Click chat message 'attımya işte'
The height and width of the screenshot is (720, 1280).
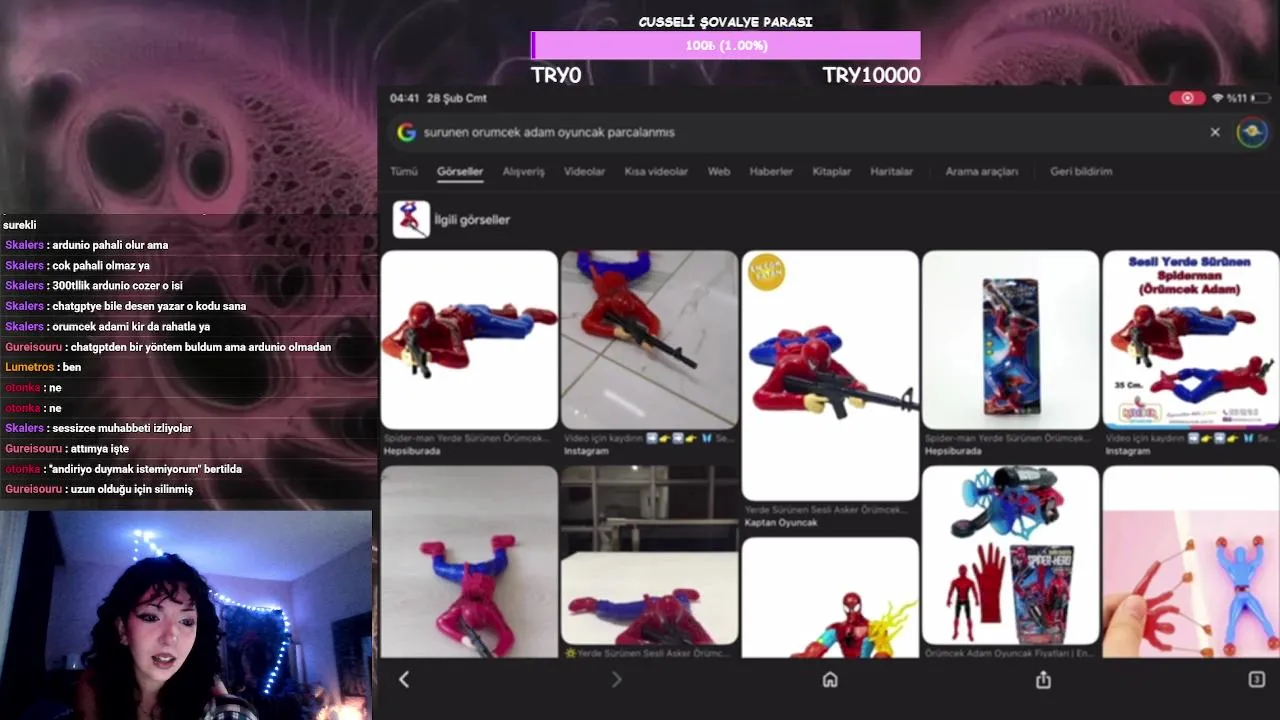click(100, 449)
